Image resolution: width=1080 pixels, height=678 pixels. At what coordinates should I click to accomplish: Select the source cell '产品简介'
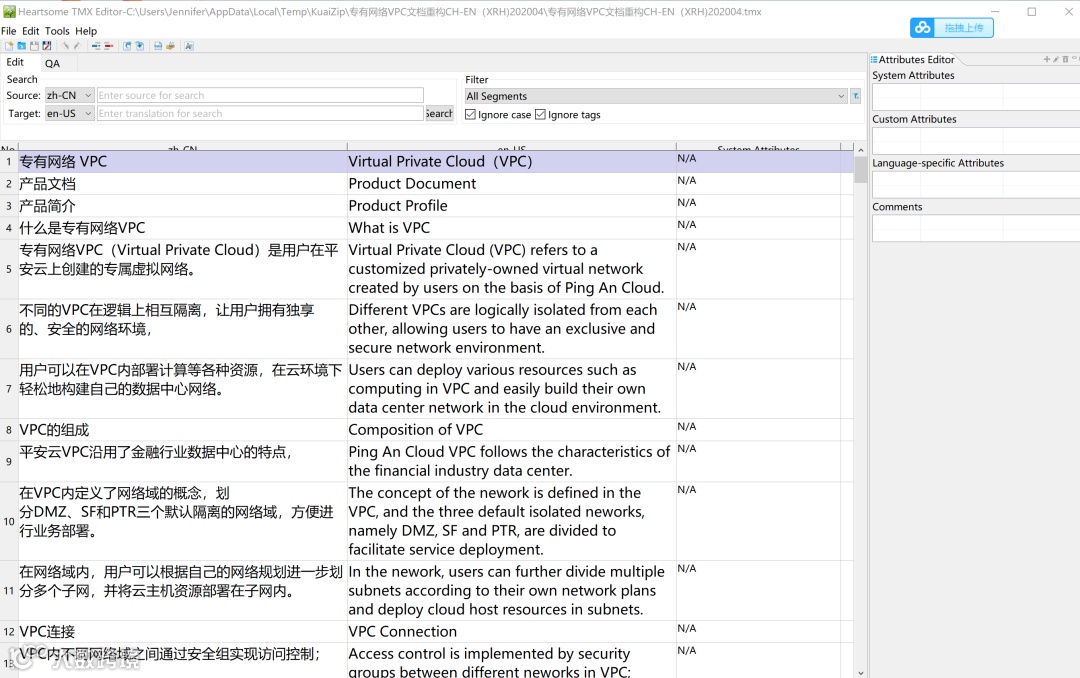(182, 205)
